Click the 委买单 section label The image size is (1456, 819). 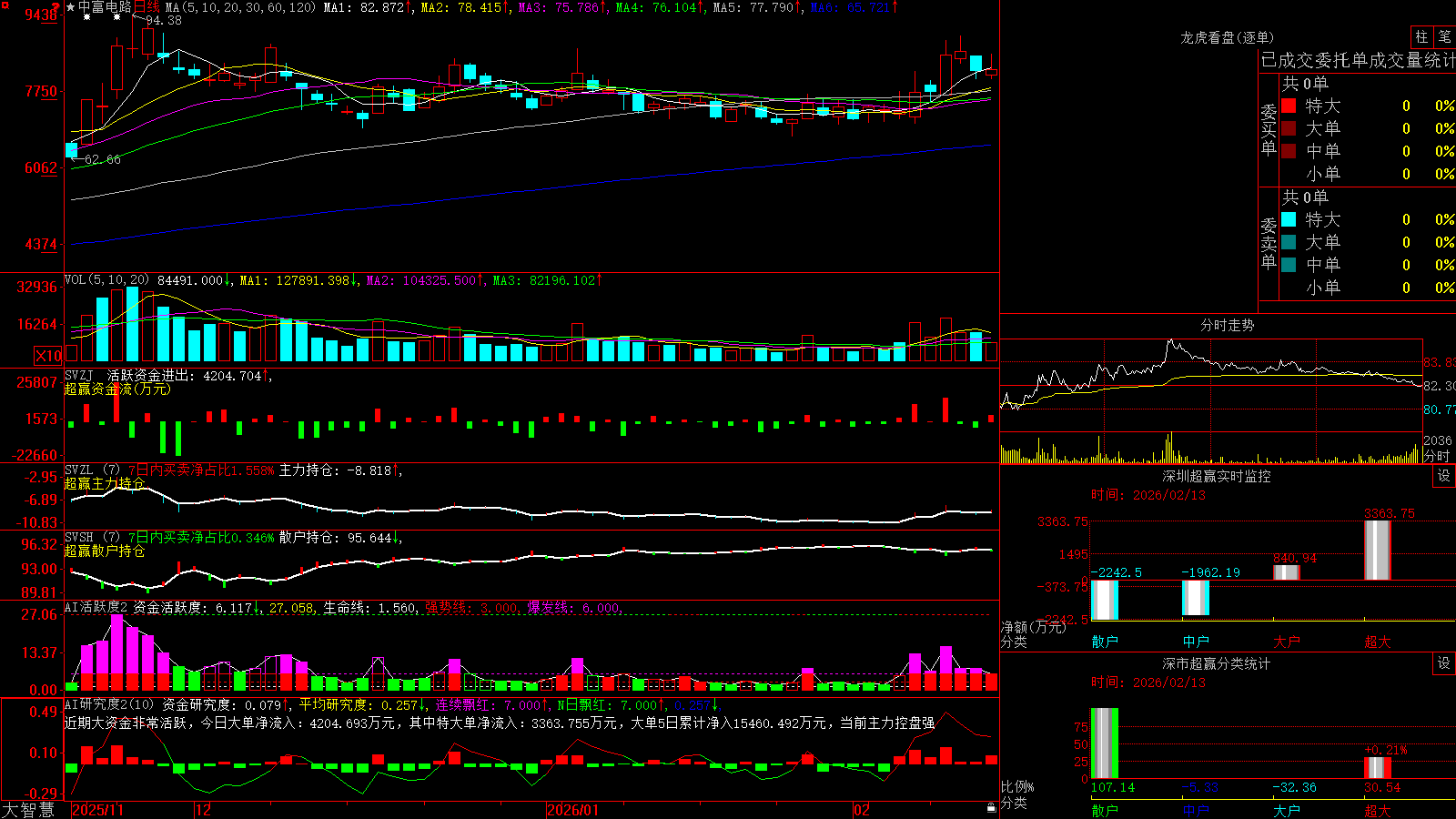1269,130
